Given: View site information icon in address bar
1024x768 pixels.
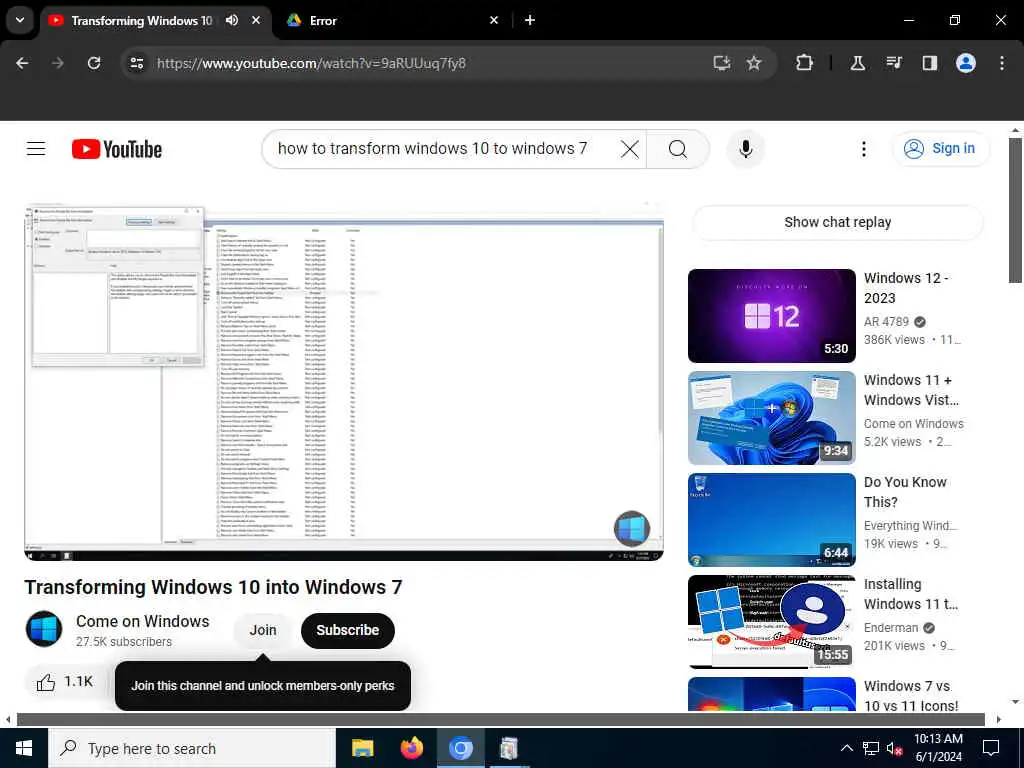Looking at the screenshot, I should [x=137, y=63].
